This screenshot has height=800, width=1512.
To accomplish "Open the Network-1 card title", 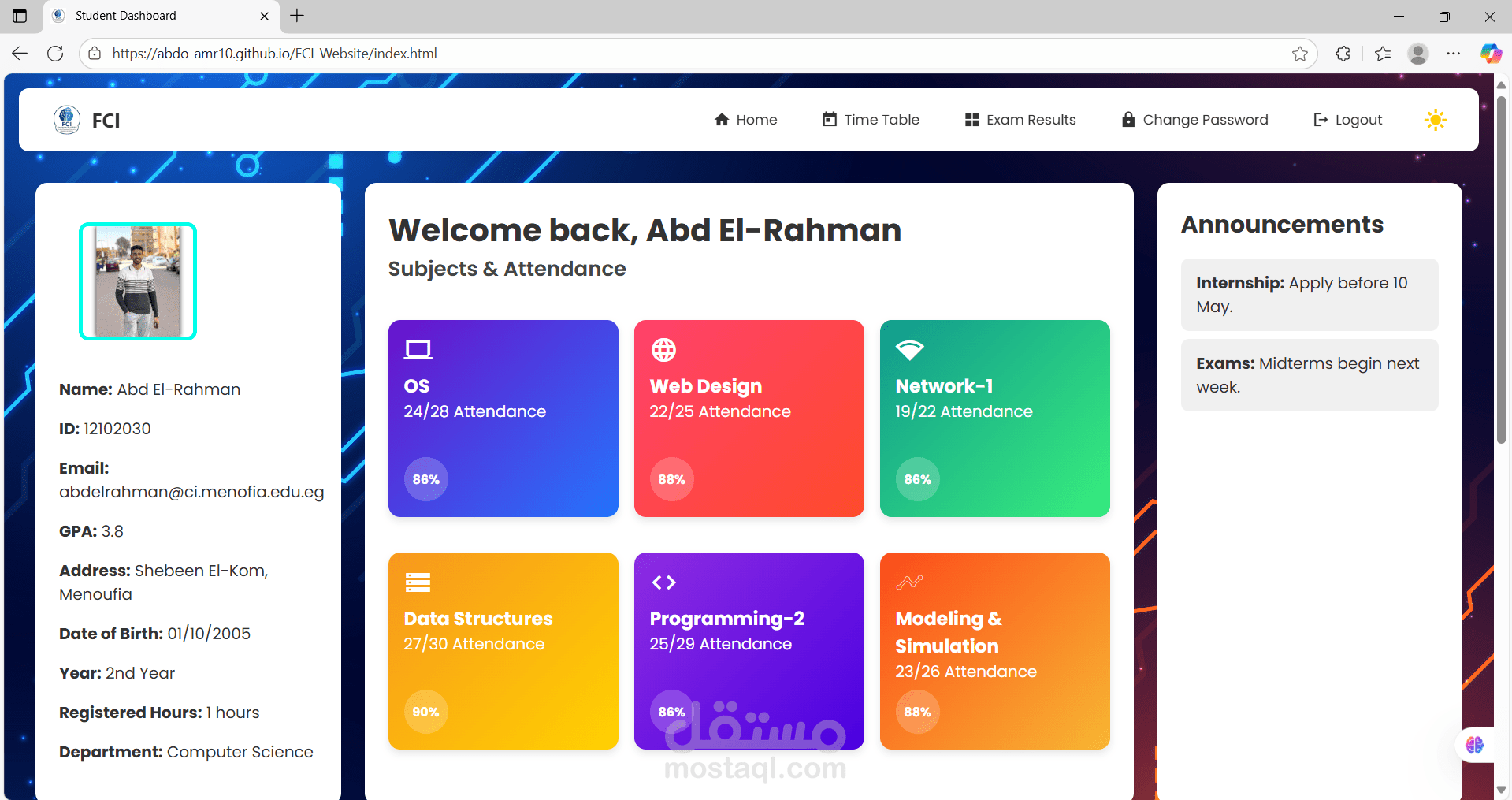I will point(944,386).
